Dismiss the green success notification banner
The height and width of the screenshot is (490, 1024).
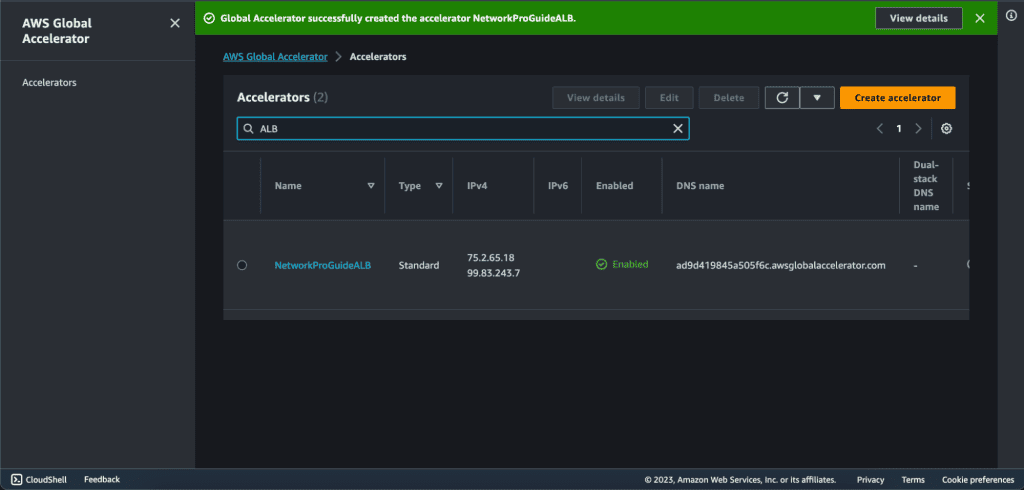tap(980, 18)
